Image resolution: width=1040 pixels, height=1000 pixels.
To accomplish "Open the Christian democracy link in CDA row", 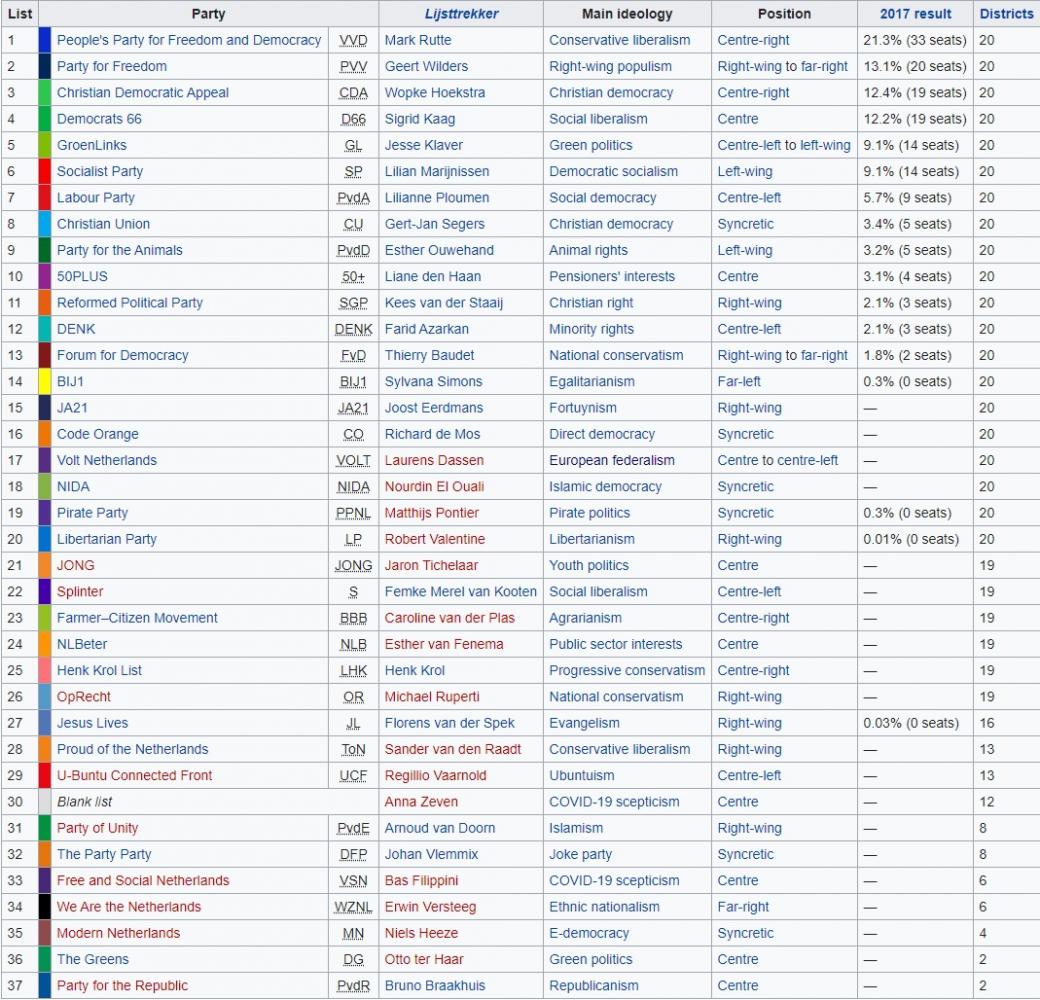I will tap(611, 93).
